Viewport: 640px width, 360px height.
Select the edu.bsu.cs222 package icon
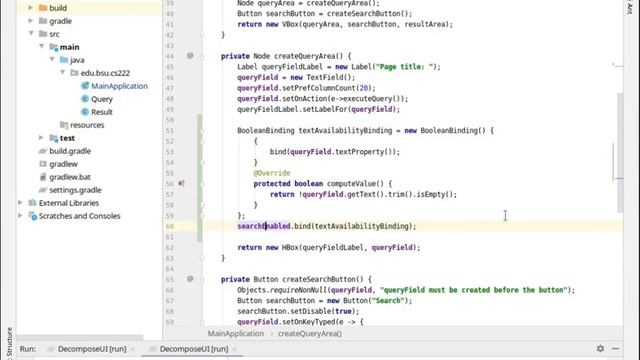(x=74, y=73)
